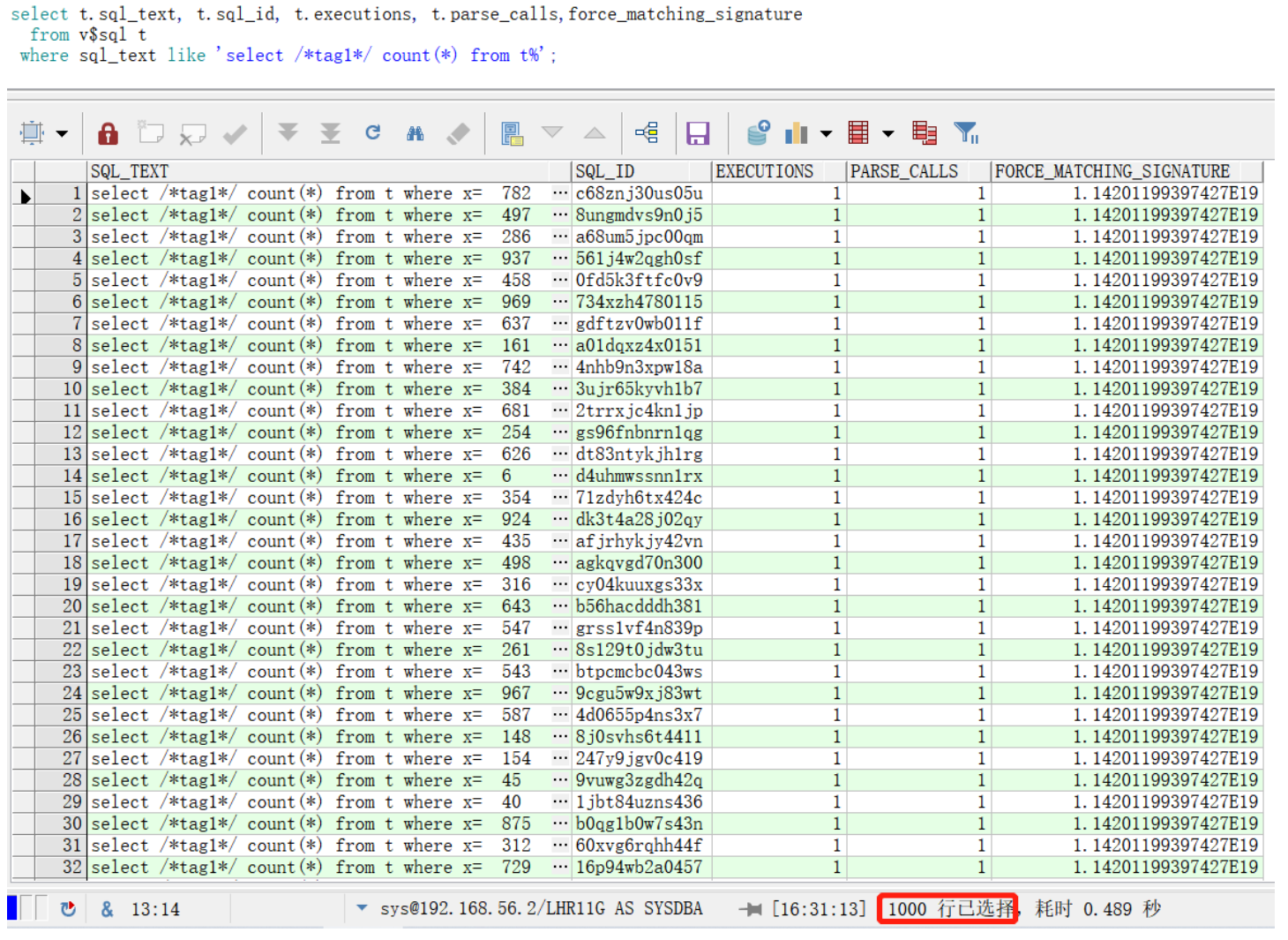
Task: Open the dropdown arrow beside select-cells tool
Action: (x=62, y=134)
